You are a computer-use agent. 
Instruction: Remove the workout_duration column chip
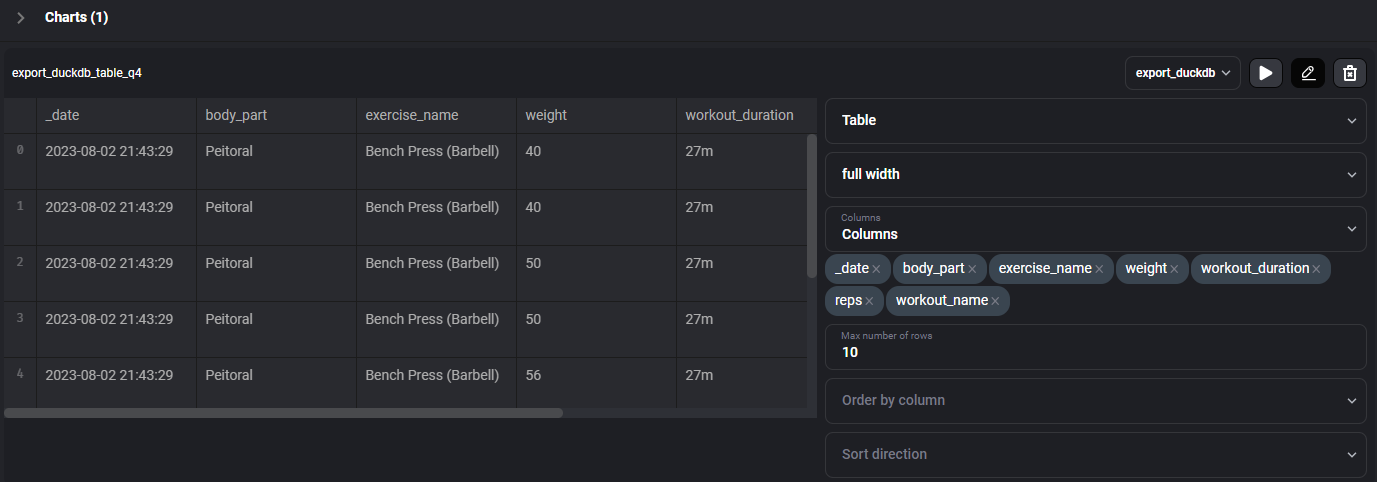tap(1316, 269)
